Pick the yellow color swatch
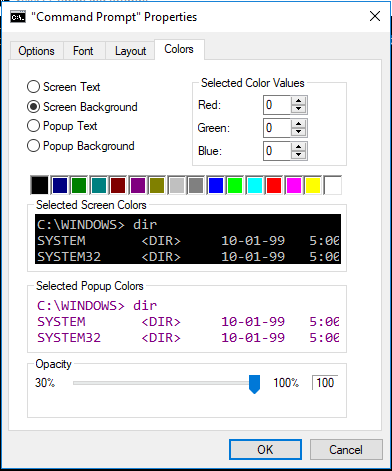 click(x=313, y=185)
